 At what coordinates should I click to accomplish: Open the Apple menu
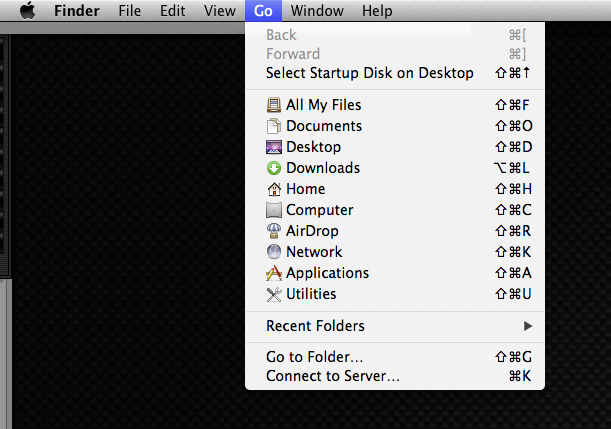pyautogui.click(x=27, y=11)
